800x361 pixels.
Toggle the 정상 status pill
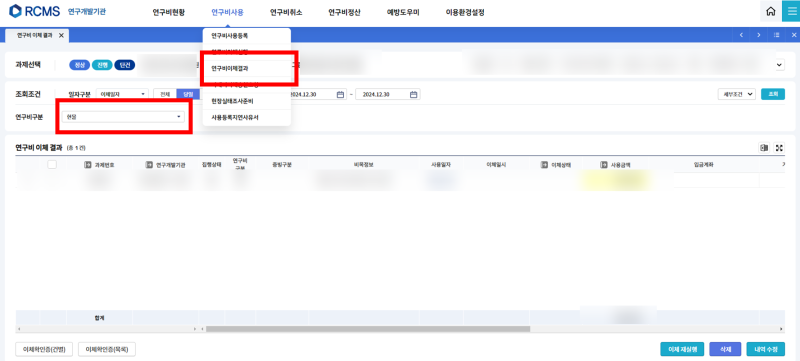pyautogui.click(x=80, y=65)
